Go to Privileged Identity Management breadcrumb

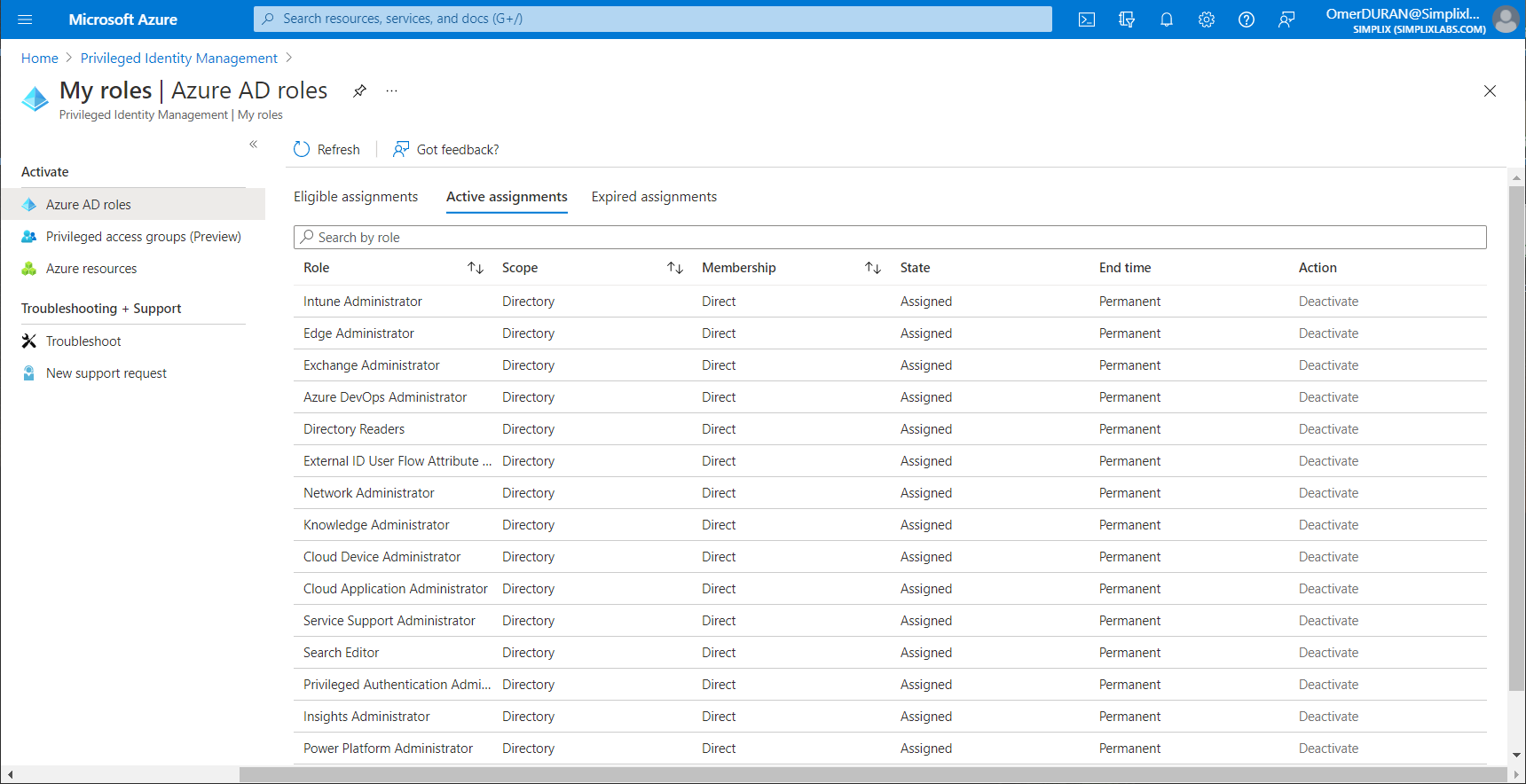(x=179, y=59)
